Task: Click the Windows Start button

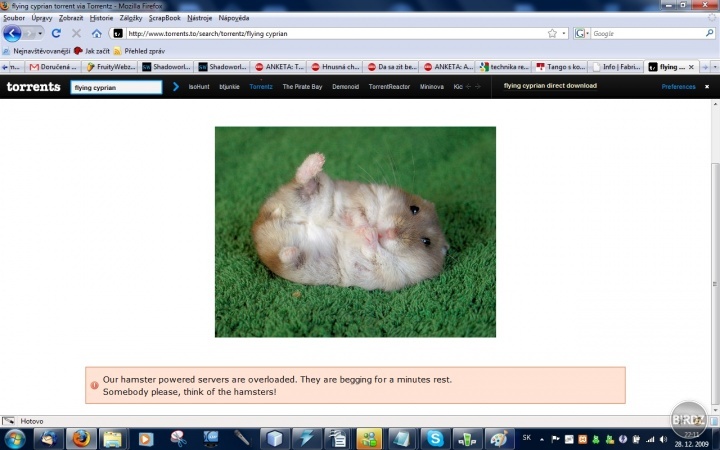Action: 16,438
